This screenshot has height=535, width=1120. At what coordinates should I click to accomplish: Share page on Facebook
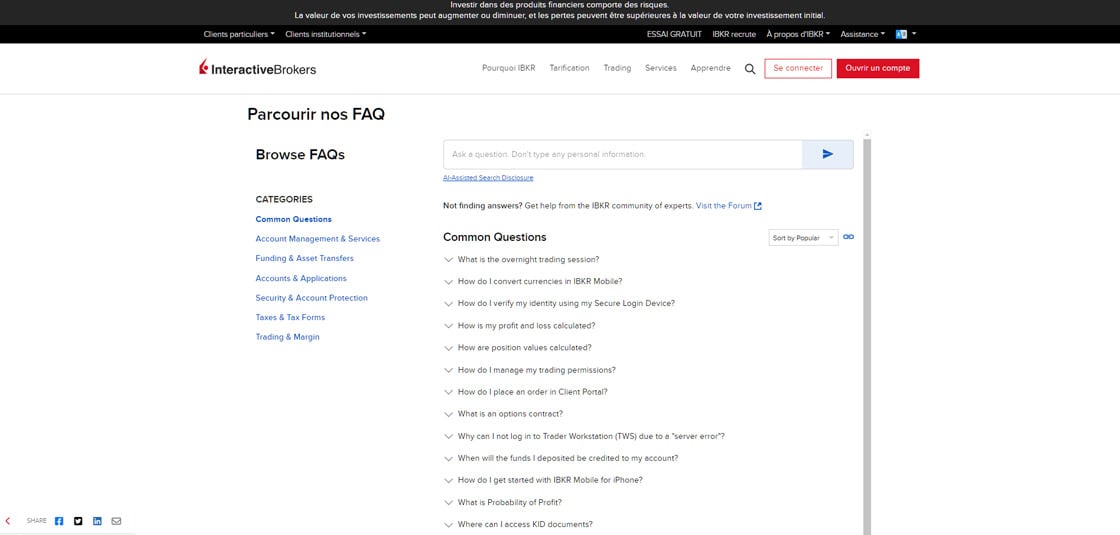pos(59,521)
